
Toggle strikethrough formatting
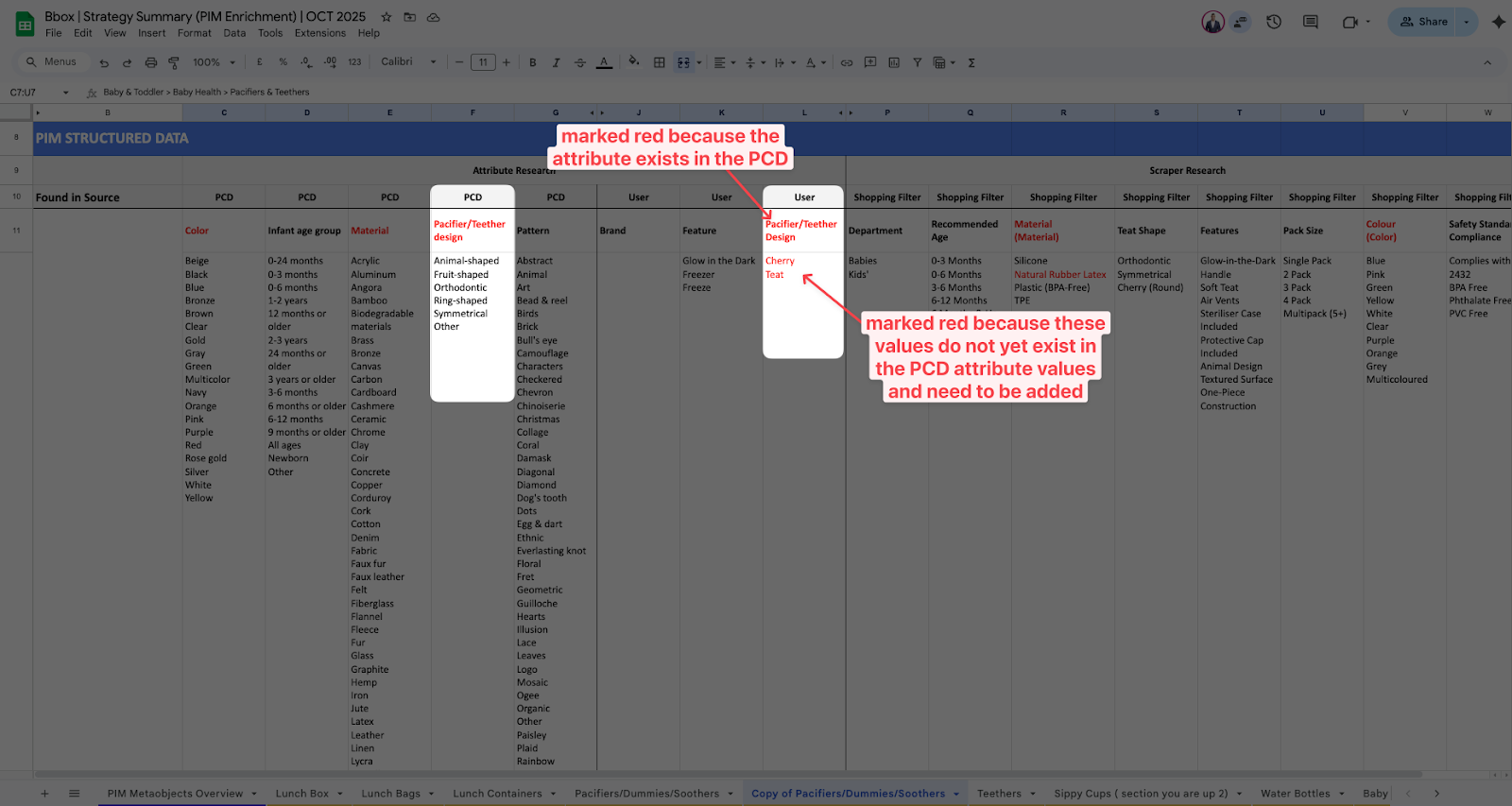click(x=579, y=62)
